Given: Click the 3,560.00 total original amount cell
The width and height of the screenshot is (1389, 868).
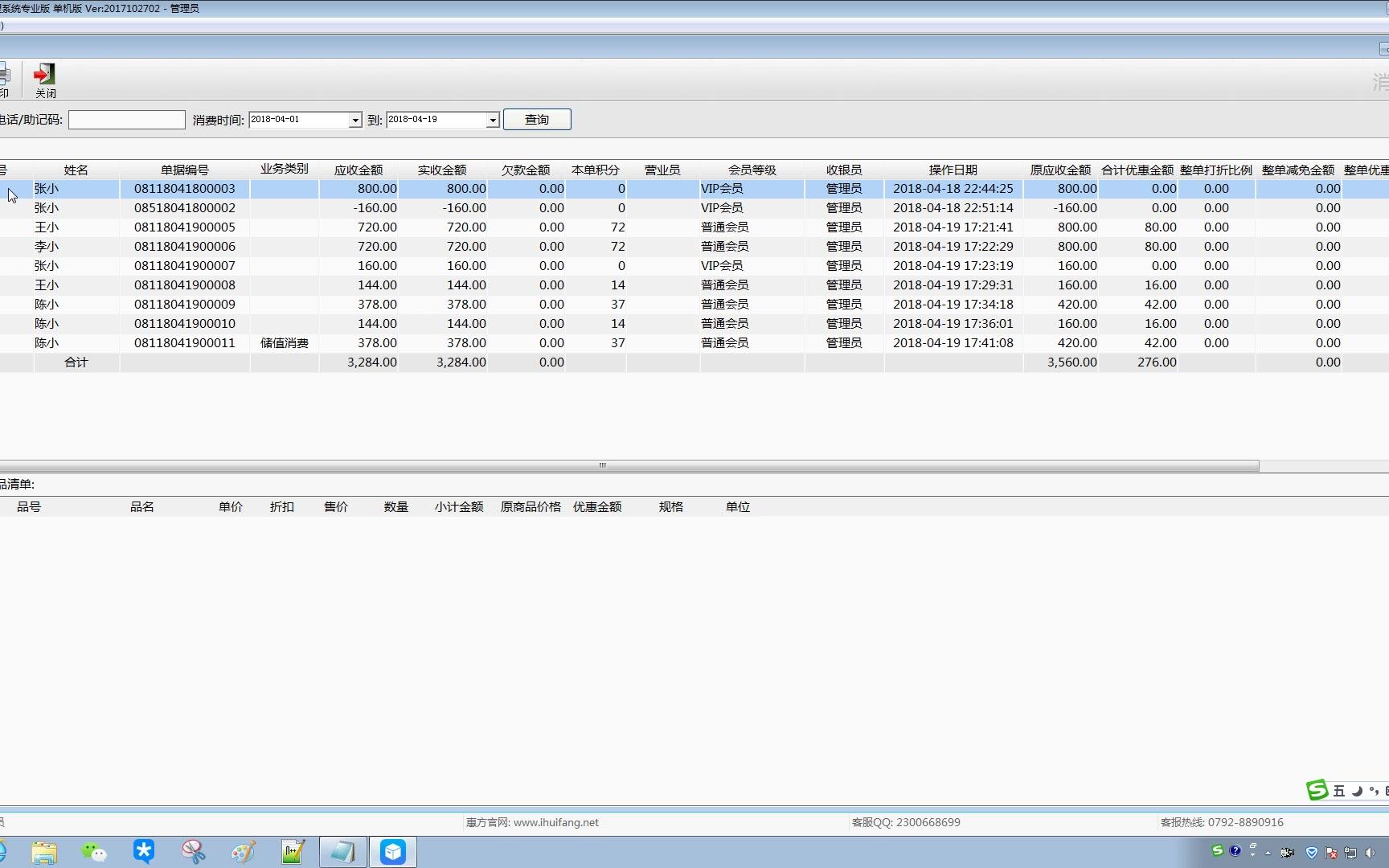Looking at the screenshot, I should coord(1061,362).
